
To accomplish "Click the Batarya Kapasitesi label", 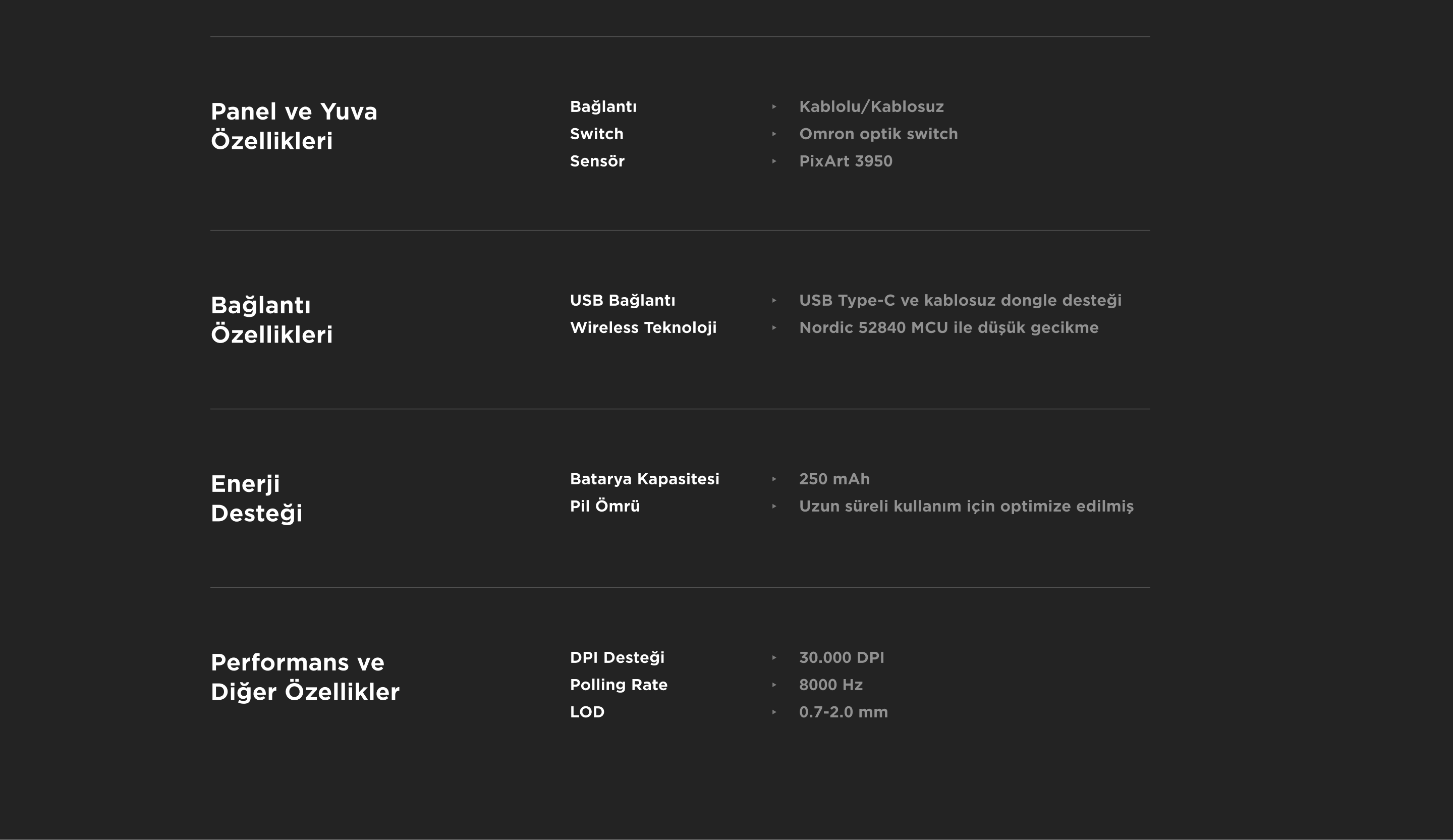I will tap(644, 479).
